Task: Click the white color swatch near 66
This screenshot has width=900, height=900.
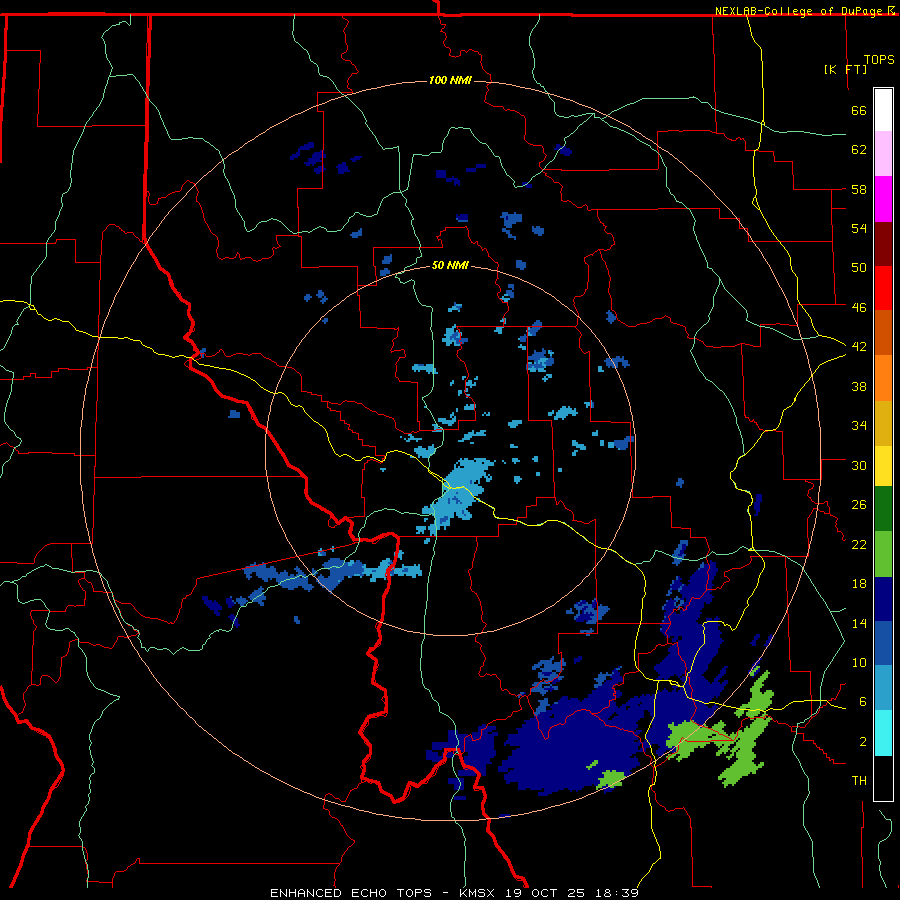Action: tap(883, 110)
